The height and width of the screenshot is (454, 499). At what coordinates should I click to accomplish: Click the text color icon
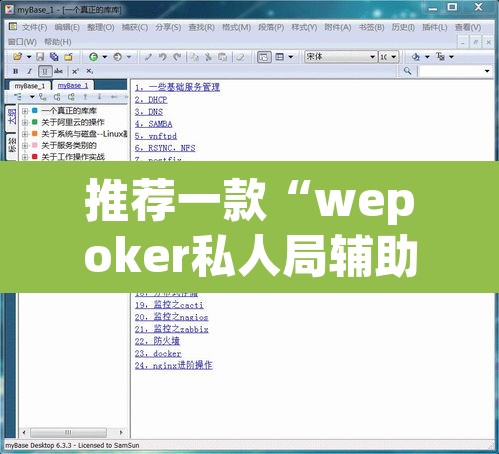pos(440,57)
